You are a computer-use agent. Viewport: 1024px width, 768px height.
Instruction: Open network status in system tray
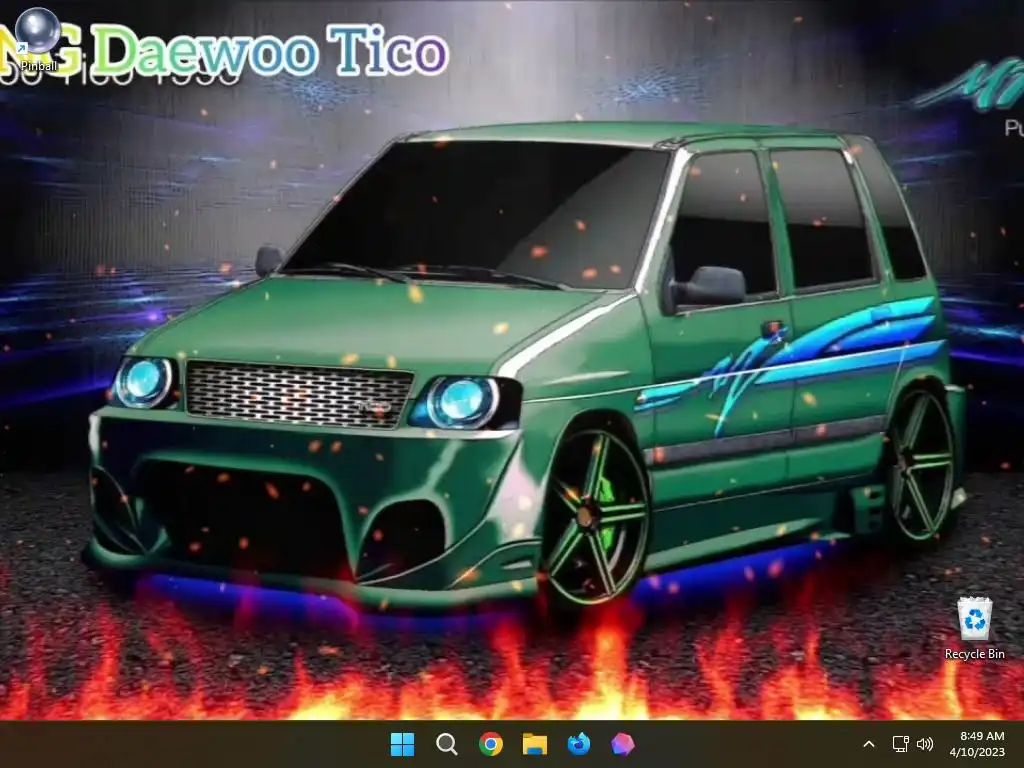pos(901,744)
